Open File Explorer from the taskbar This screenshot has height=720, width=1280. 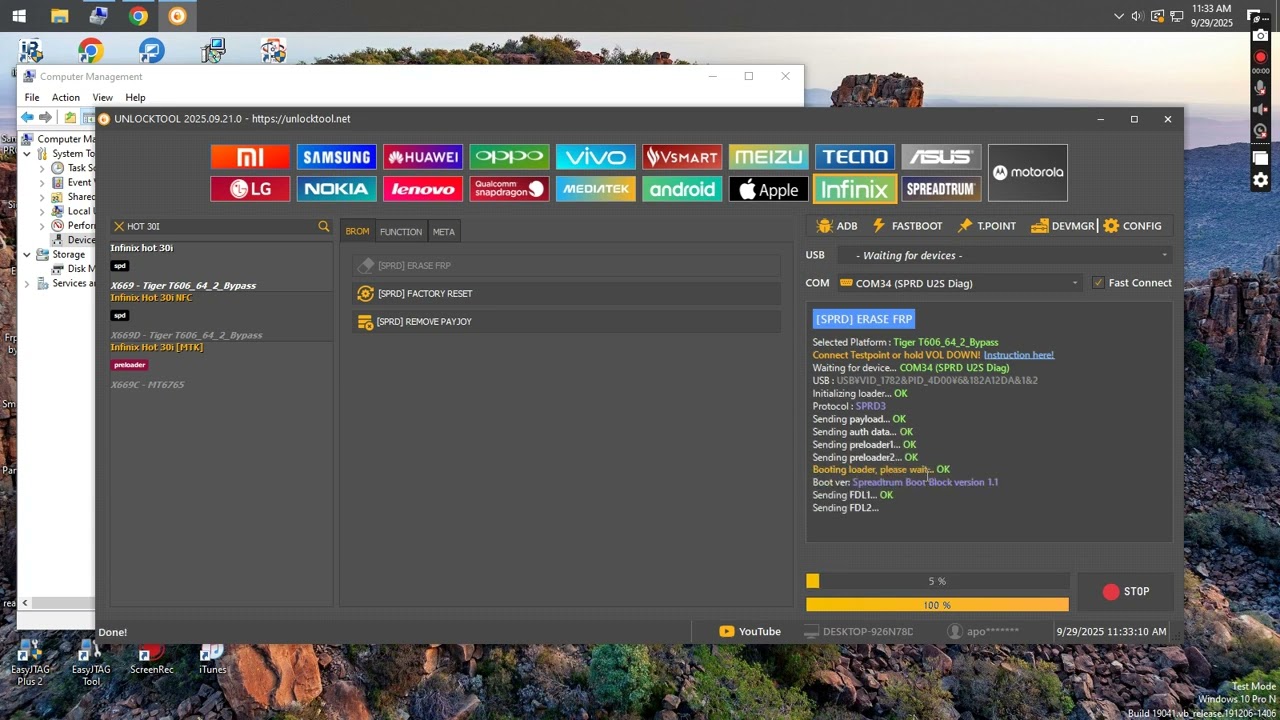click(59, 16)
